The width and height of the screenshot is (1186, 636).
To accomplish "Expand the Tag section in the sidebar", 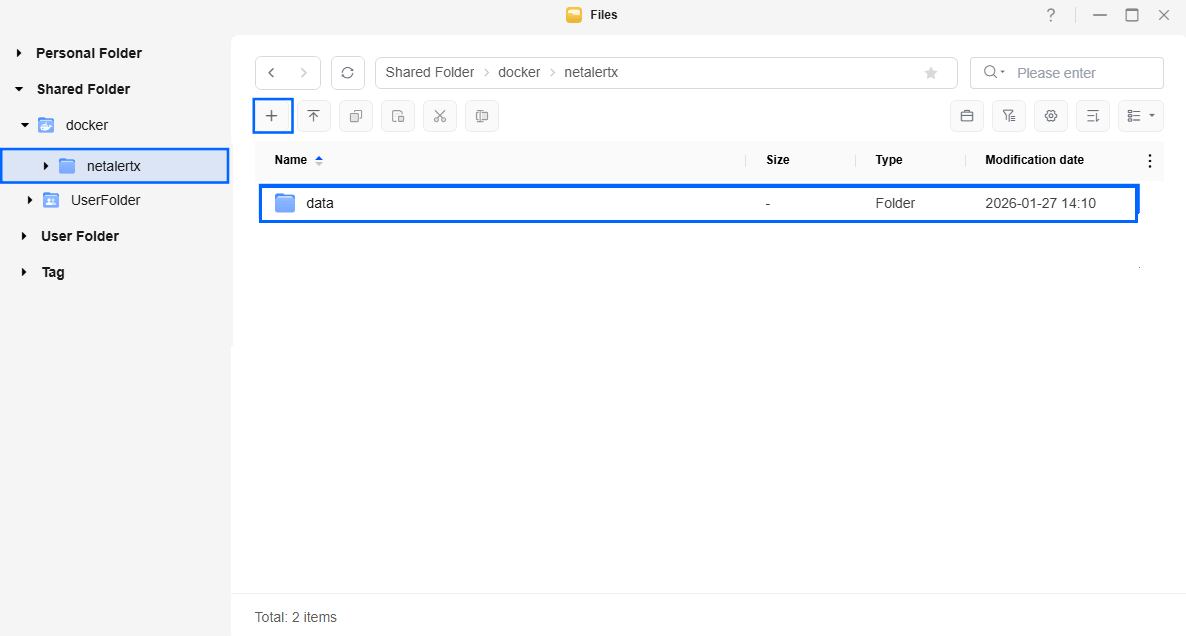I will point(24,272).
